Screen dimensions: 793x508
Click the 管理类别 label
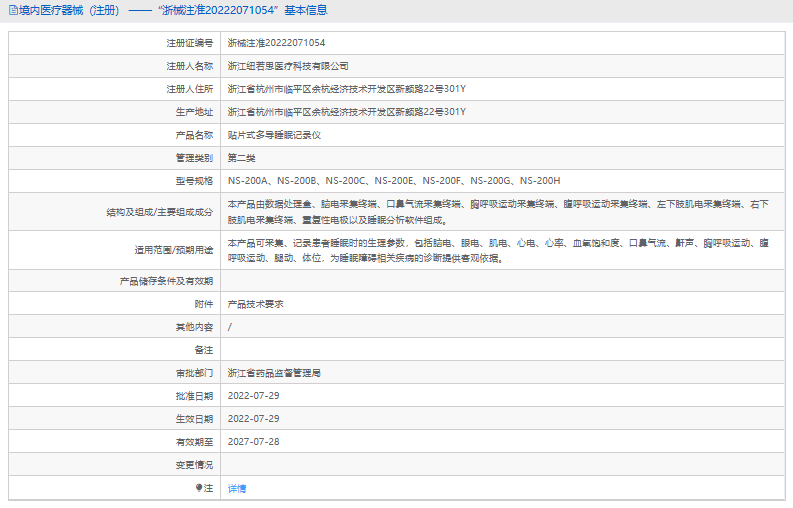tap(194, 158)
